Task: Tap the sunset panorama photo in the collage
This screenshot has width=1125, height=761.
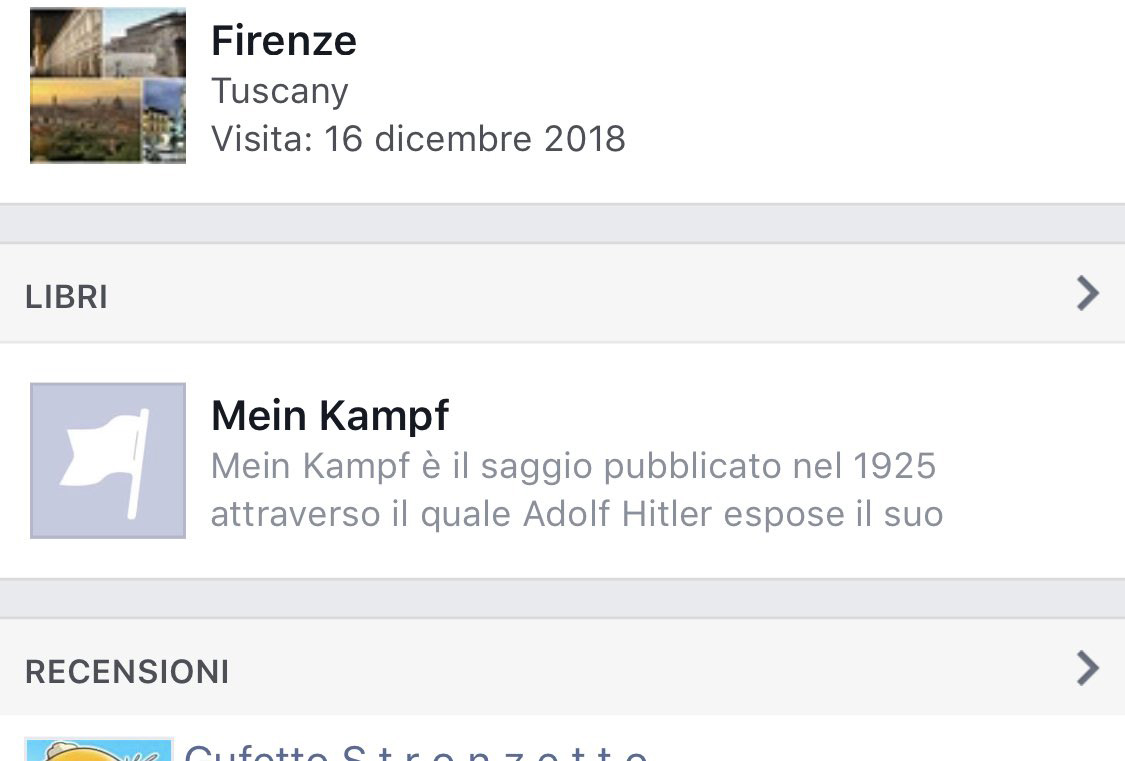Action: click(85, 121)
